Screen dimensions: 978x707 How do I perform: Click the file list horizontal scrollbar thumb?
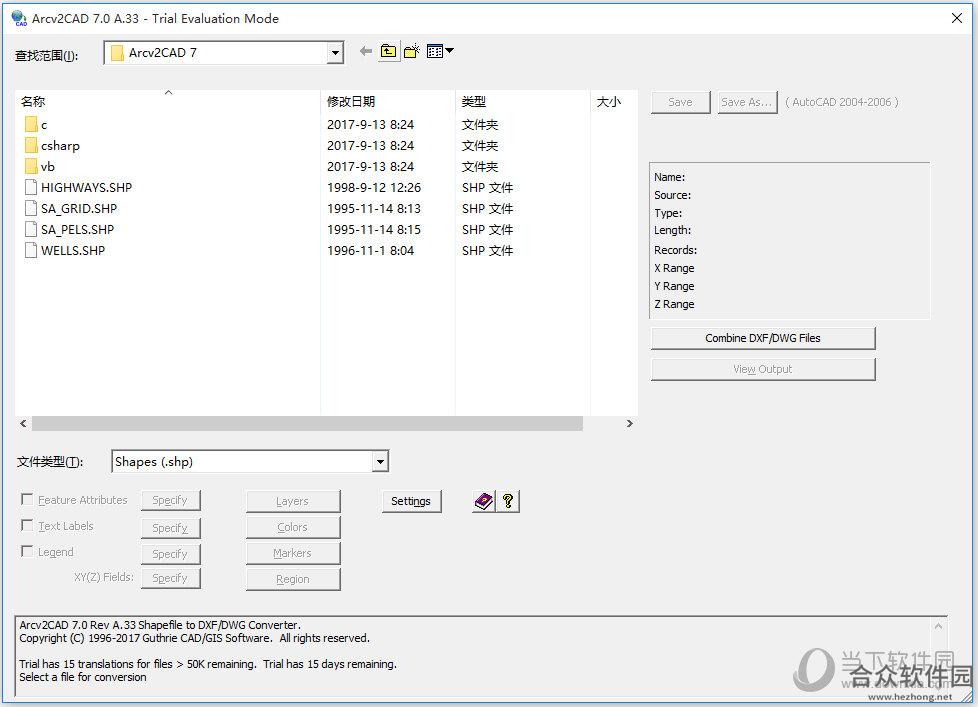point(307,424)
